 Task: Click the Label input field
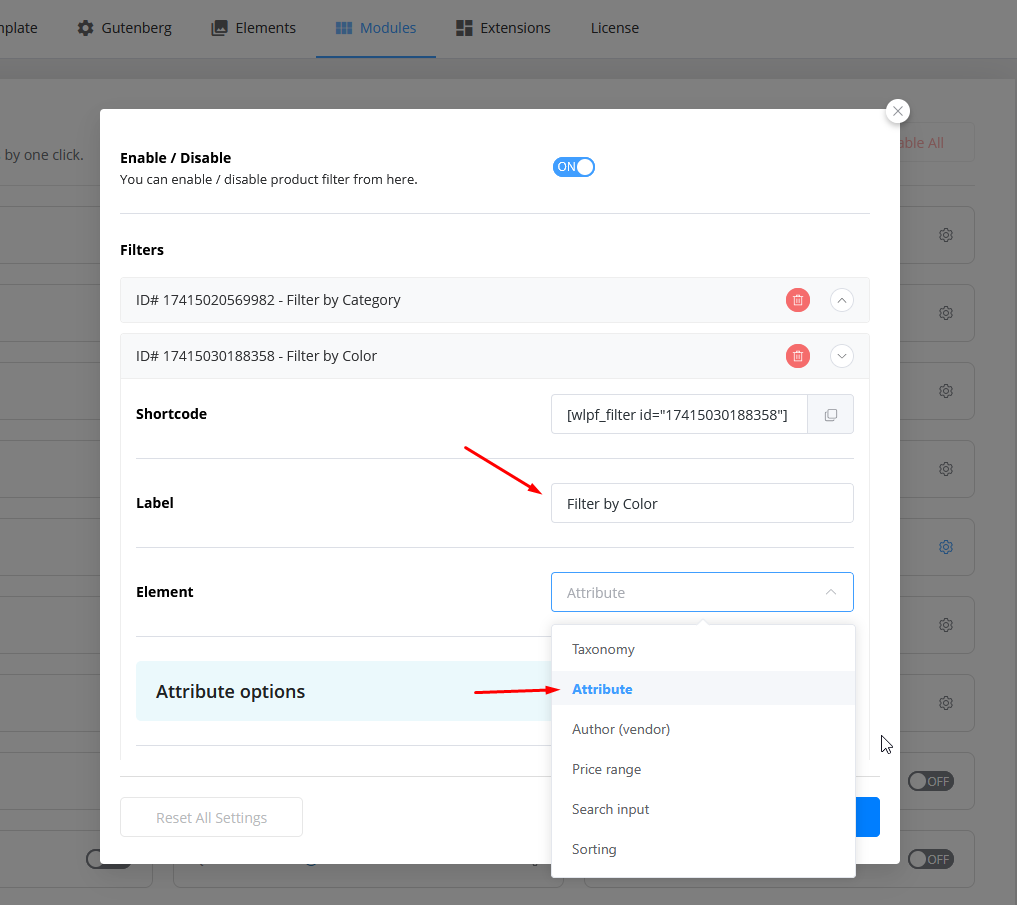coord(701,503)
